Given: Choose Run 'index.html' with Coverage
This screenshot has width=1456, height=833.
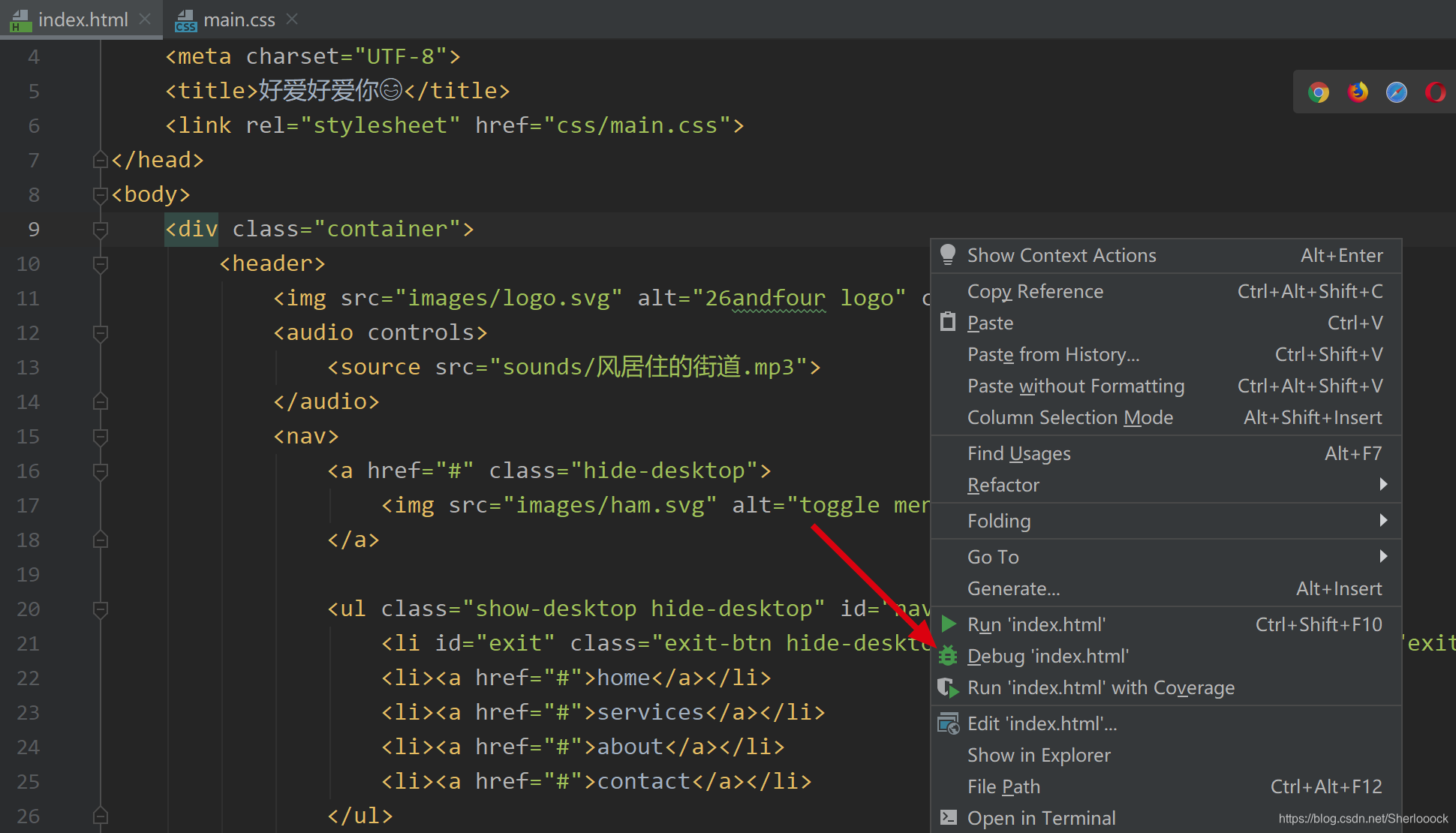Looking at the screenshot, I should pyautogui.click(x=1100, y=687).
